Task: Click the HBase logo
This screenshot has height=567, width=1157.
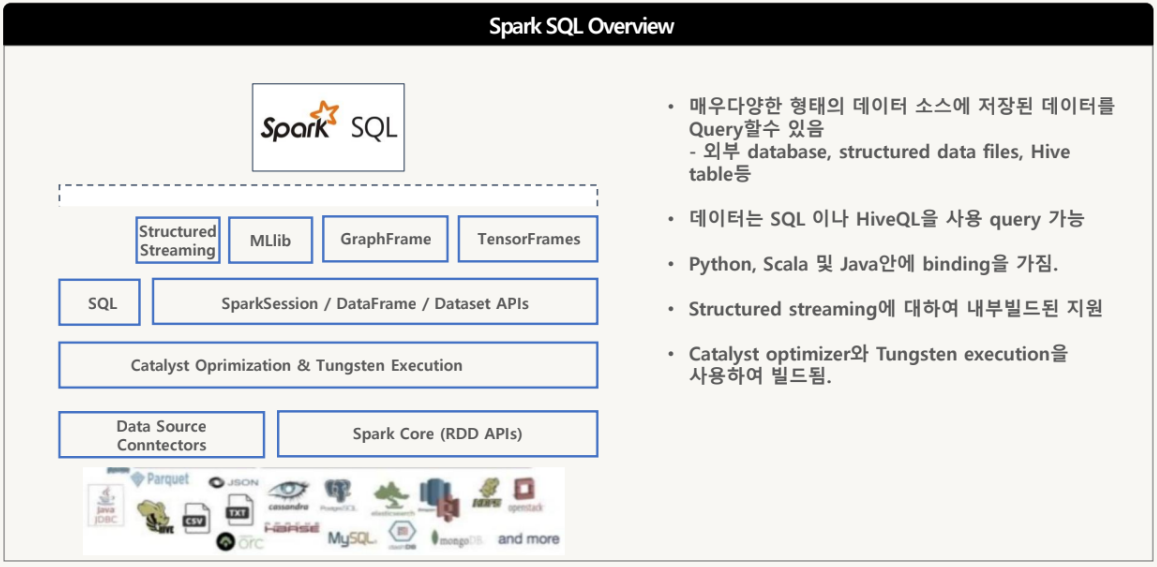Action: click(x=291, y=529)
